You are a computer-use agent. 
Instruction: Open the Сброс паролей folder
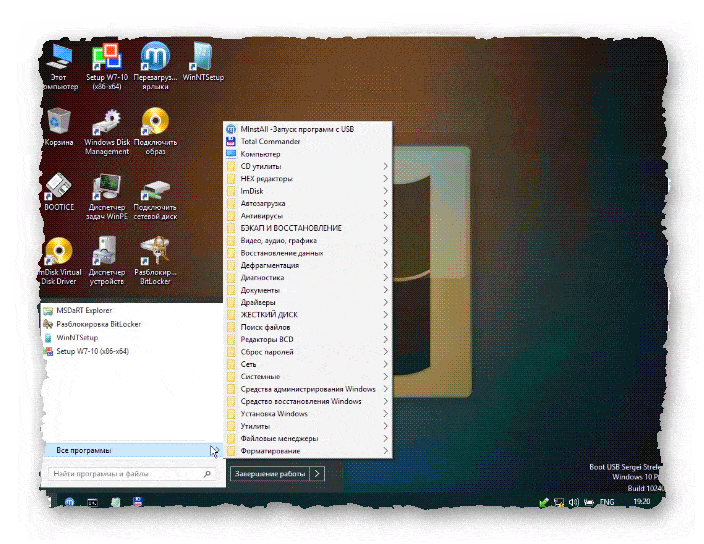(x=308, y=352)
